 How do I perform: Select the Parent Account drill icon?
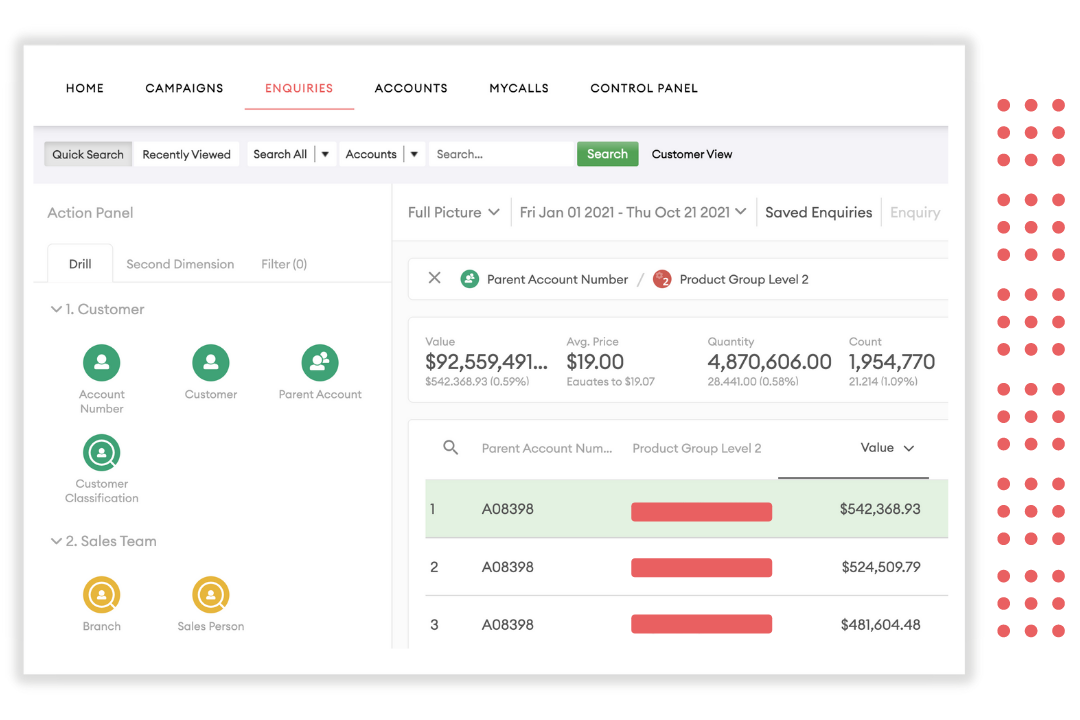tap(320, 361)
